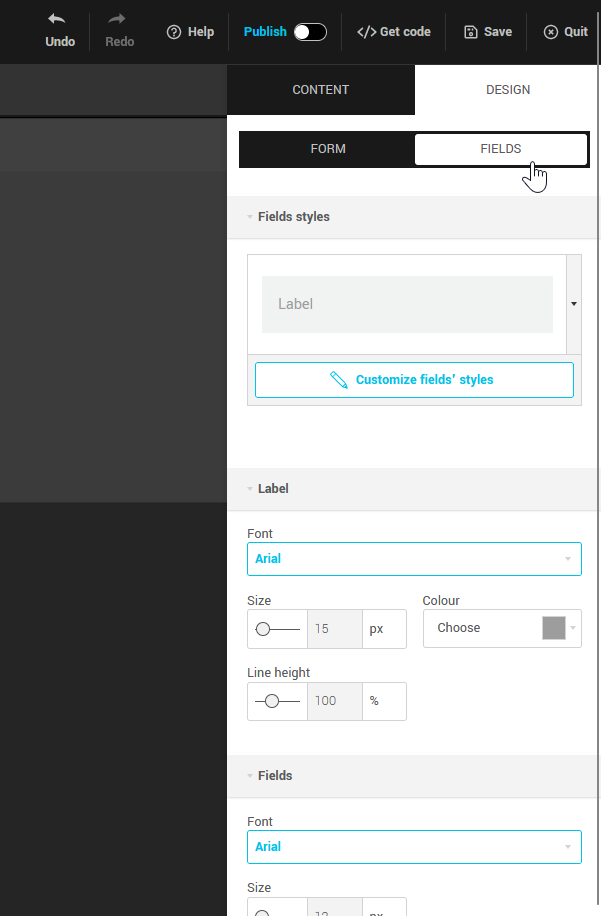Click the Redo arrow icon
Viewport: 601px width, 916px height.
[x=116, y=19]
